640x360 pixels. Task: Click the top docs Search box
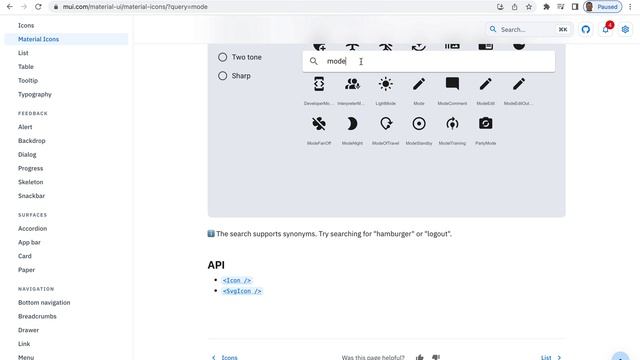[x=529, y=29]
